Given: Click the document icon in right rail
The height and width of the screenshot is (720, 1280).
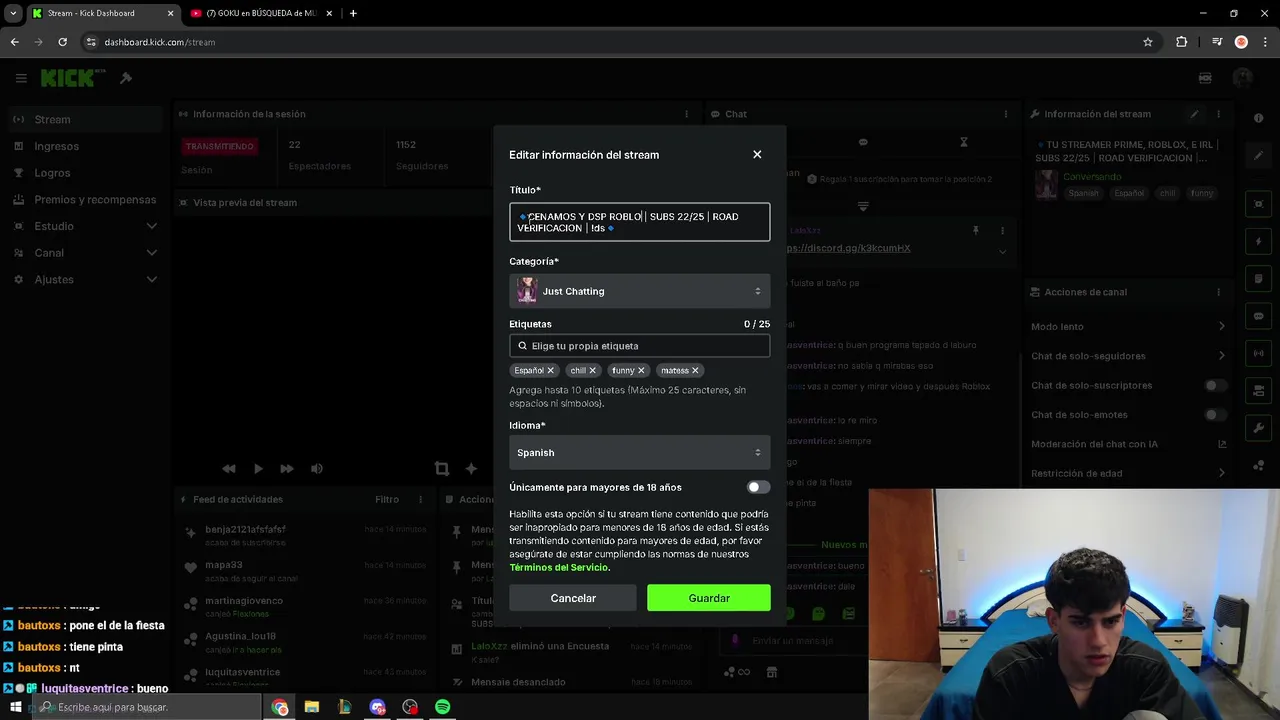Looking at the screenshot, I should pyautogui.click(x=1258, y=279).
